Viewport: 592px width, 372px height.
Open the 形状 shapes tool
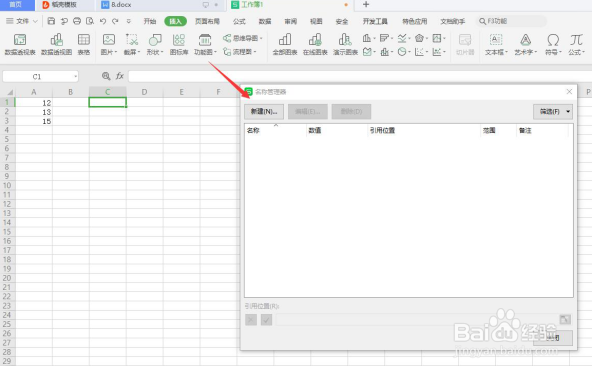155,44
